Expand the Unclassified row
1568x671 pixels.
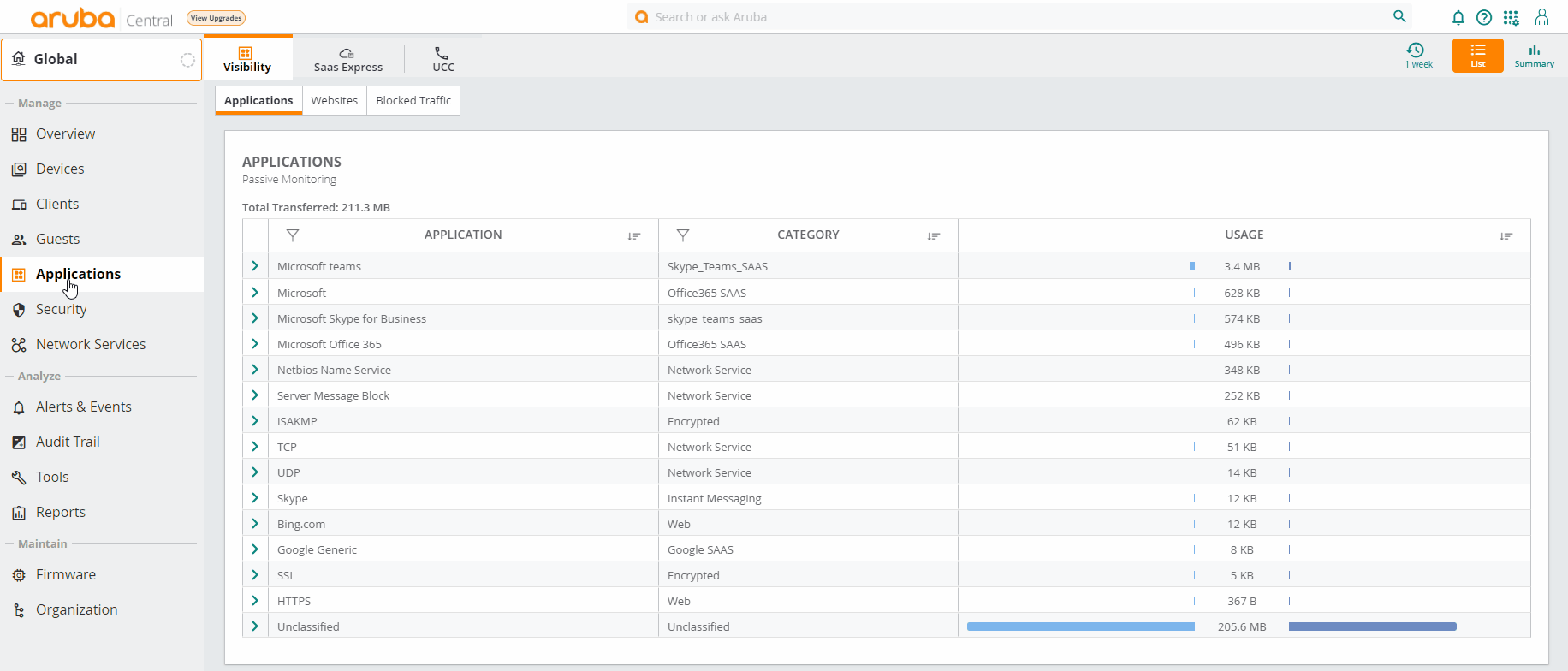(x=255, y=626)
